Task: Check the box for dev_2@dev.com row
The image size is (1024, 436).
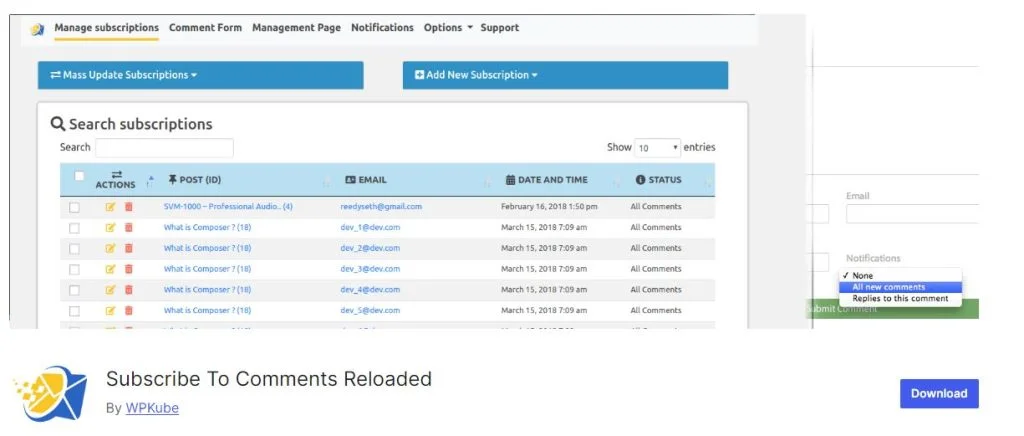Action: tap(75, 248)
